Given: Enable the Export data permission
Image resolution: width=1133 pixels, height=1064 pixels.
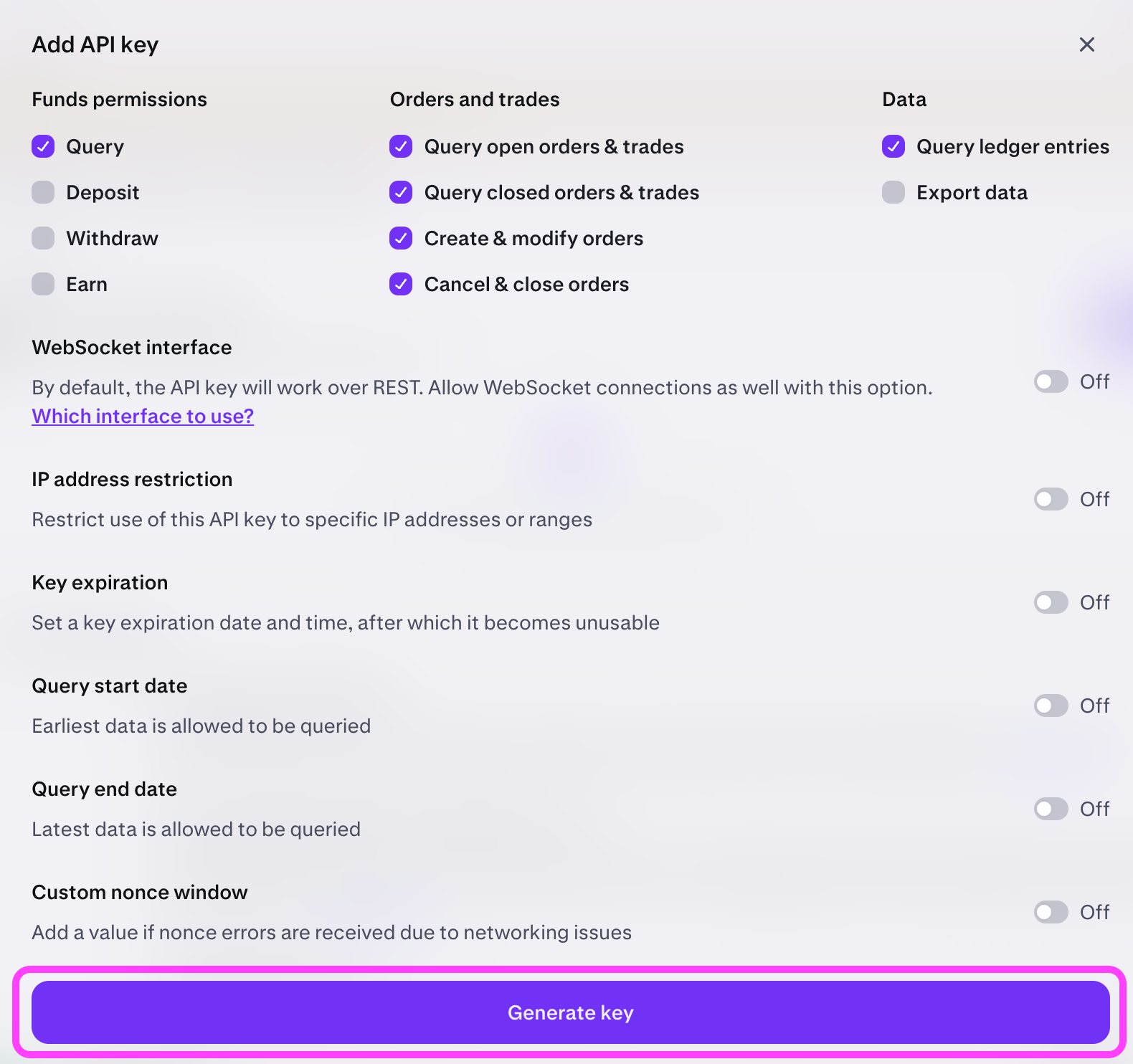Looking at the screenshot, I should coord(893,192).
